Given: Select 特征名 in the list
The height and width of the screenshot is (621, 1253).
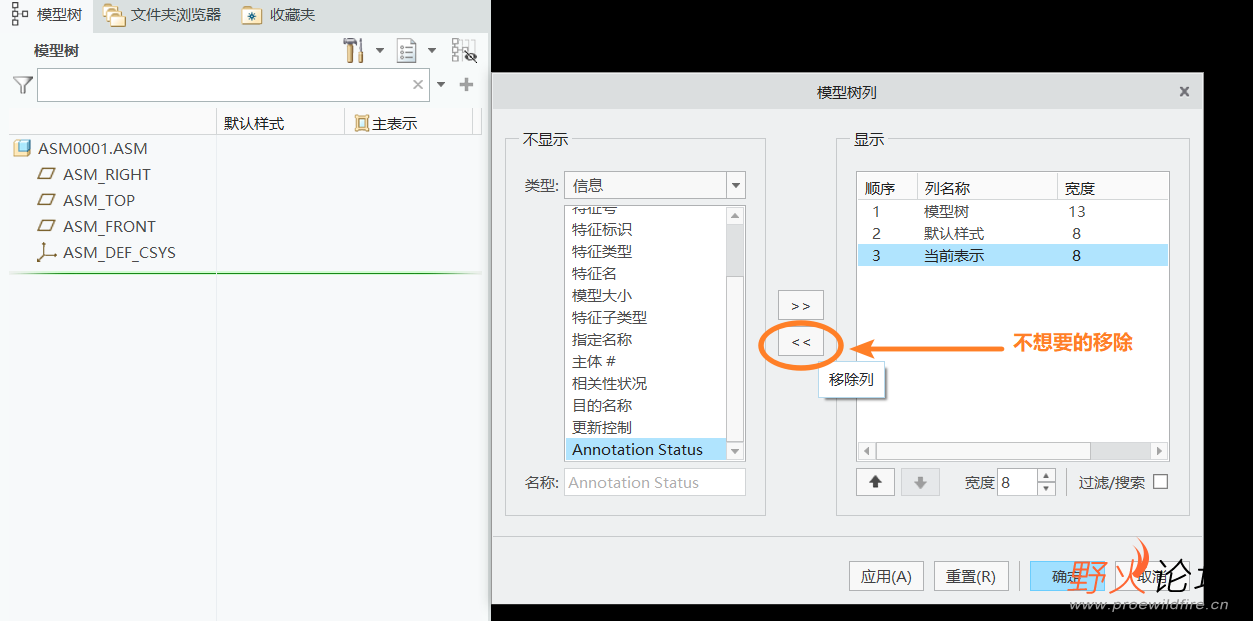Looking at the screenshot, I should coord(645,274).
